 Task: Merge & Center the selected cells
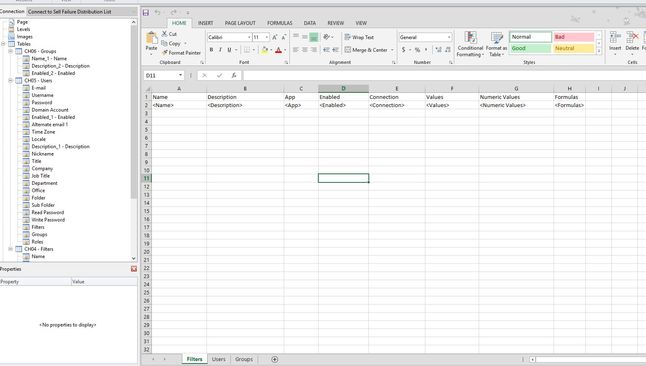tap(366, 50)
